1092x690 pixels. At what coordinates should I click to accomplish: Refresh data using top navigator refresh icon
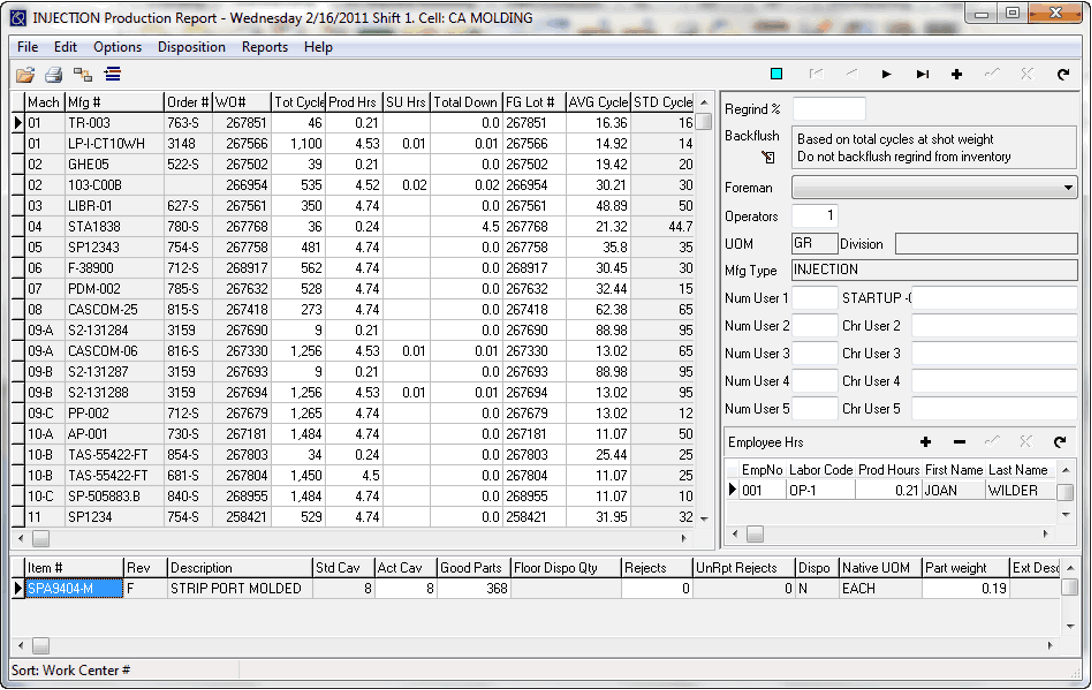[1063, 74]
